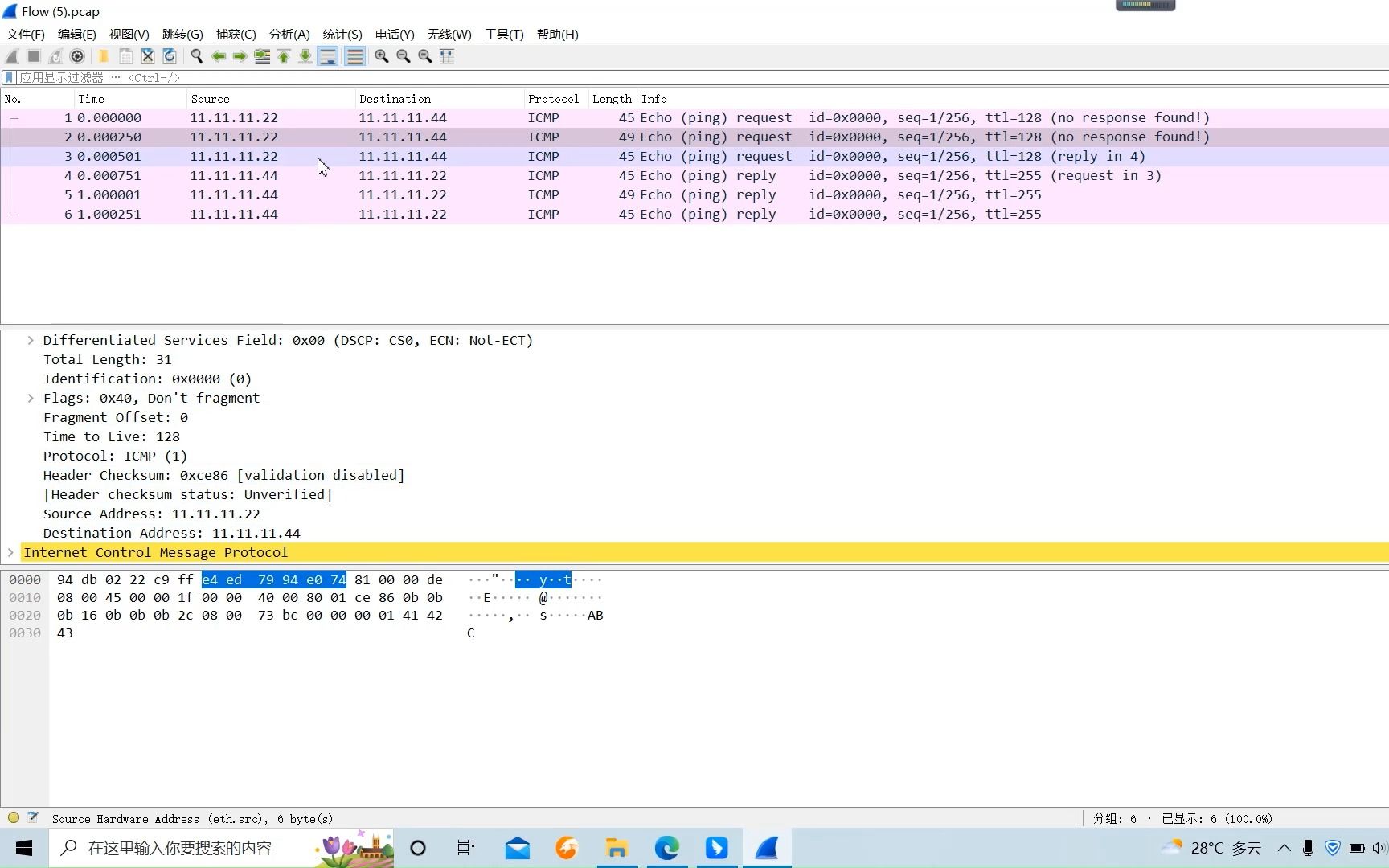Select packet 2 at time 0.000250
The height and width of the screenshot is (868, 1389).
[694, 137]
